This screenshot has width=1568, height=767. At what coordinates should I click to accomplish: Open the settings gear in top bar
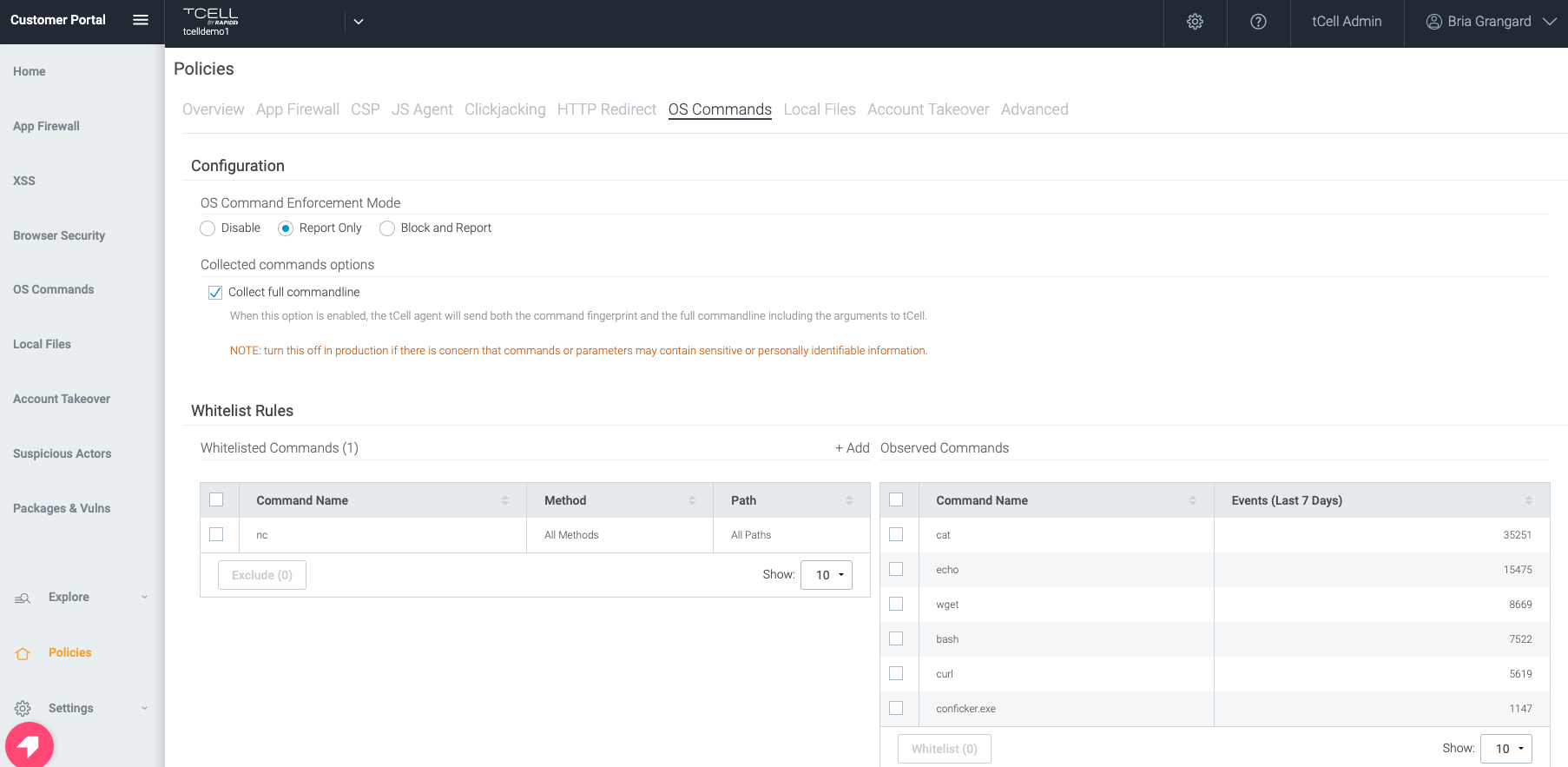(x=1195, y=22)
